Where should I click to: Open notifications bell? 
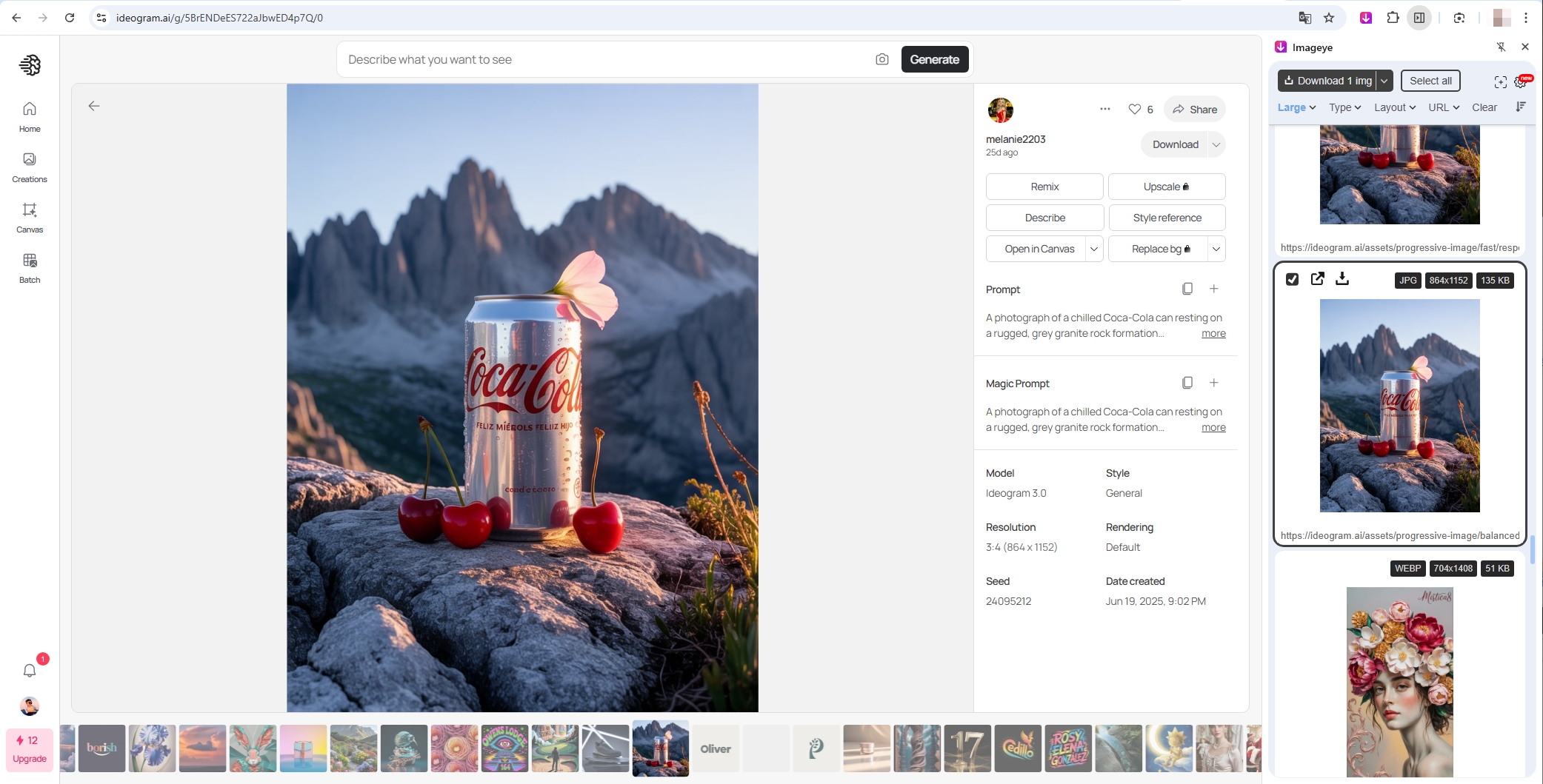tap(30, 670)
